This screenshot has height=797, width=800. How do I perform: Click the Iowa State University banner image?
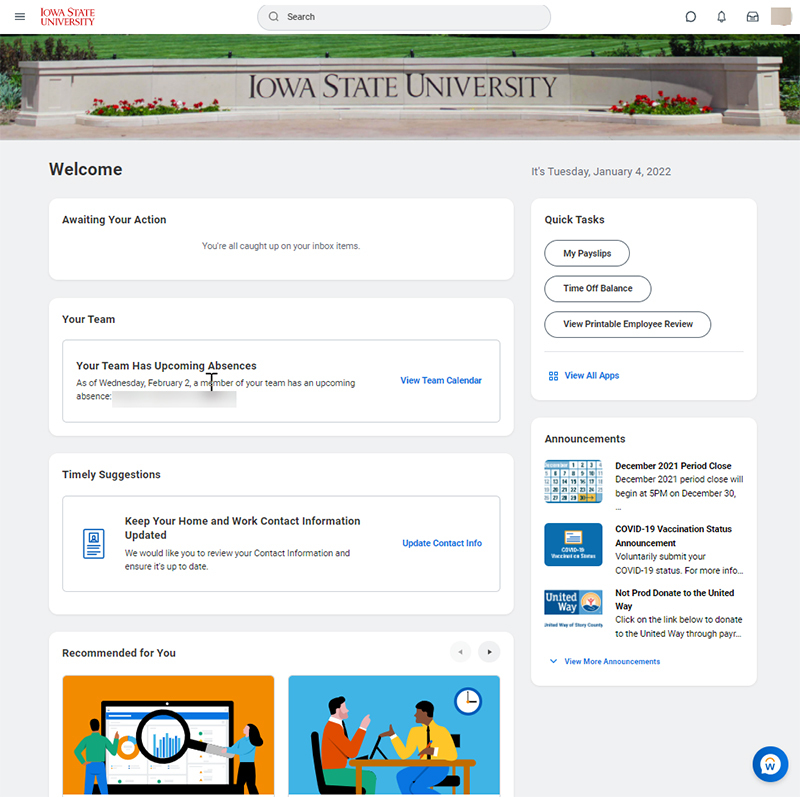[400, 87]
